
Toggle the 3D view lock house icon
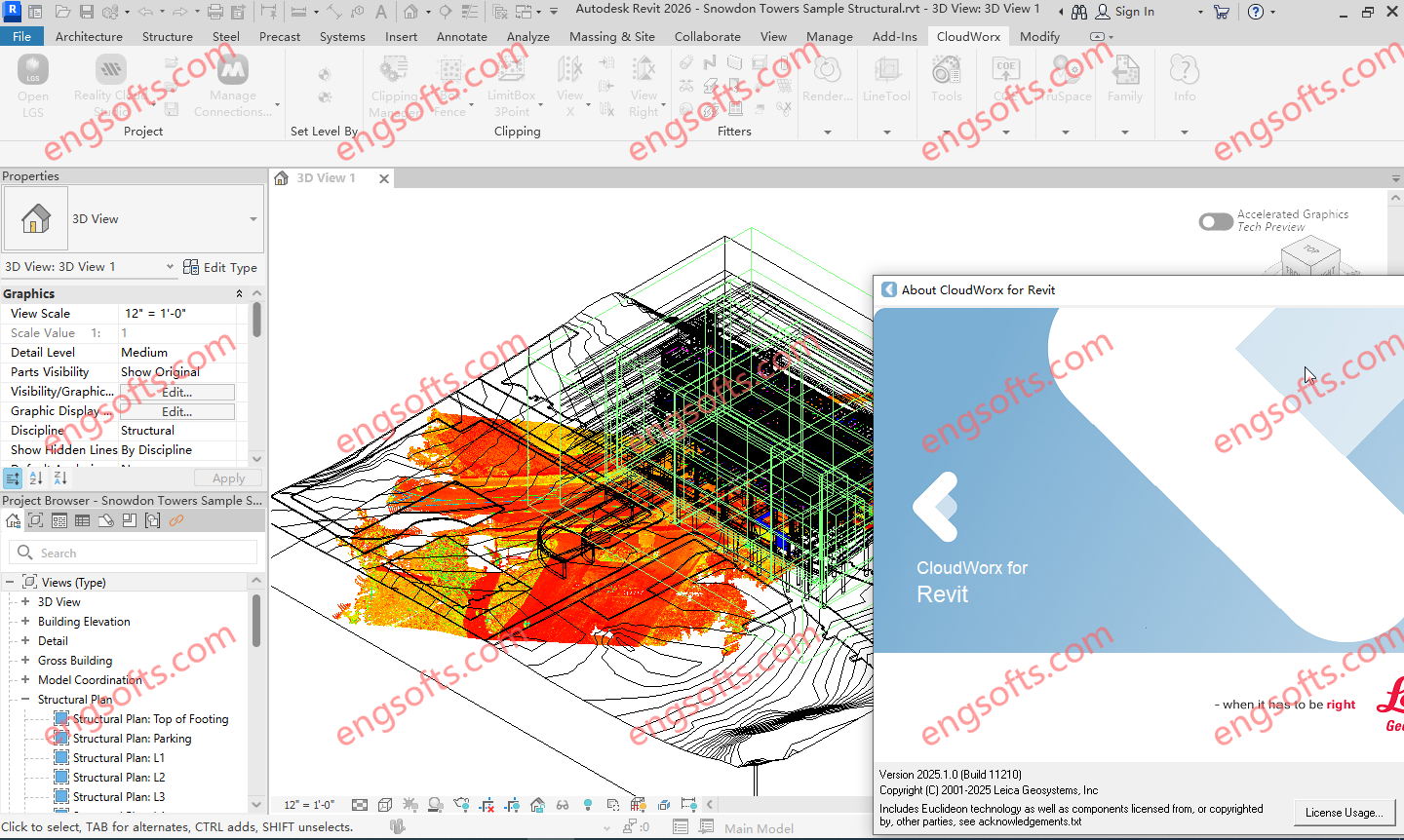(x=537, y=805)
